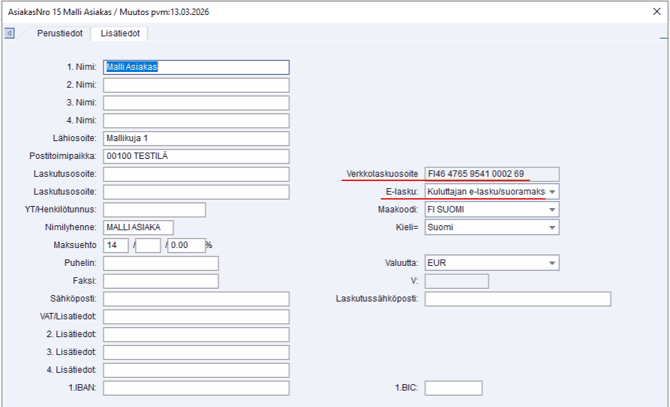Viewport: 670px width, 407px height.
Task: Select the empty 2. Nimi field
Action: 196,85
